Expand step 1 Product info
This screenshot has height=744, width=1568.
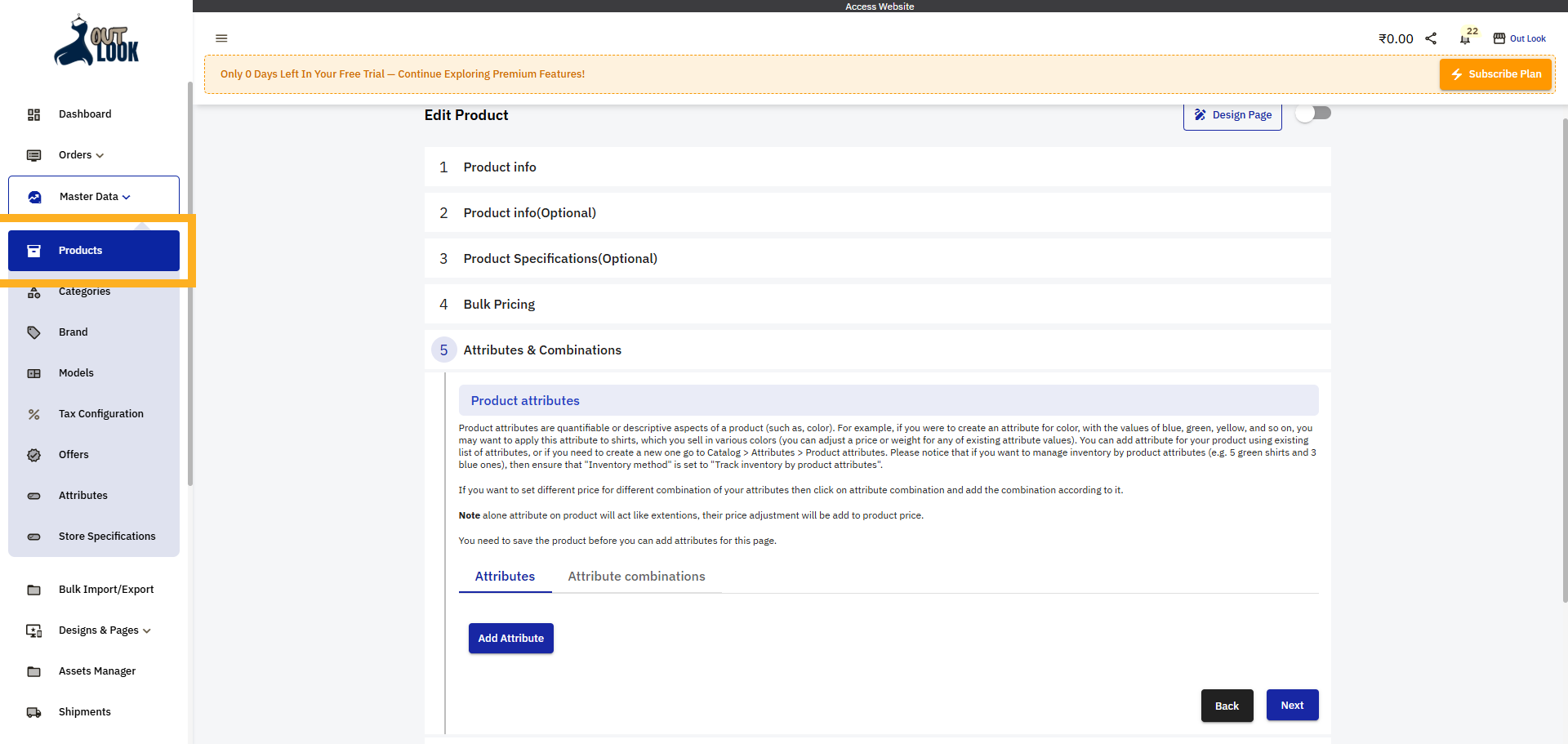[x=877, y=167]
